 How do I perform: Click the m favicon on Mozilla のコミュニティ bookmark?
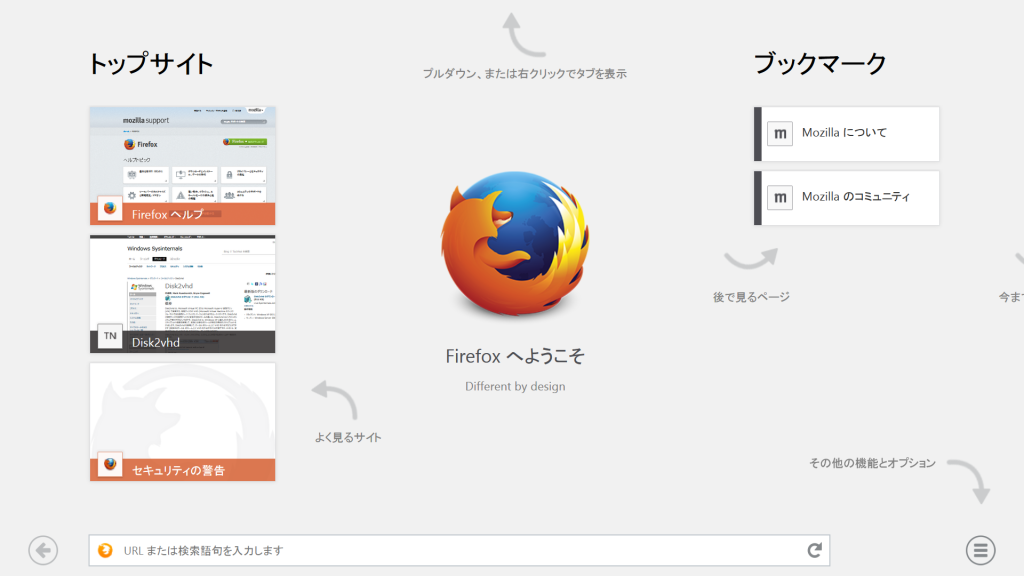(779, 197)
